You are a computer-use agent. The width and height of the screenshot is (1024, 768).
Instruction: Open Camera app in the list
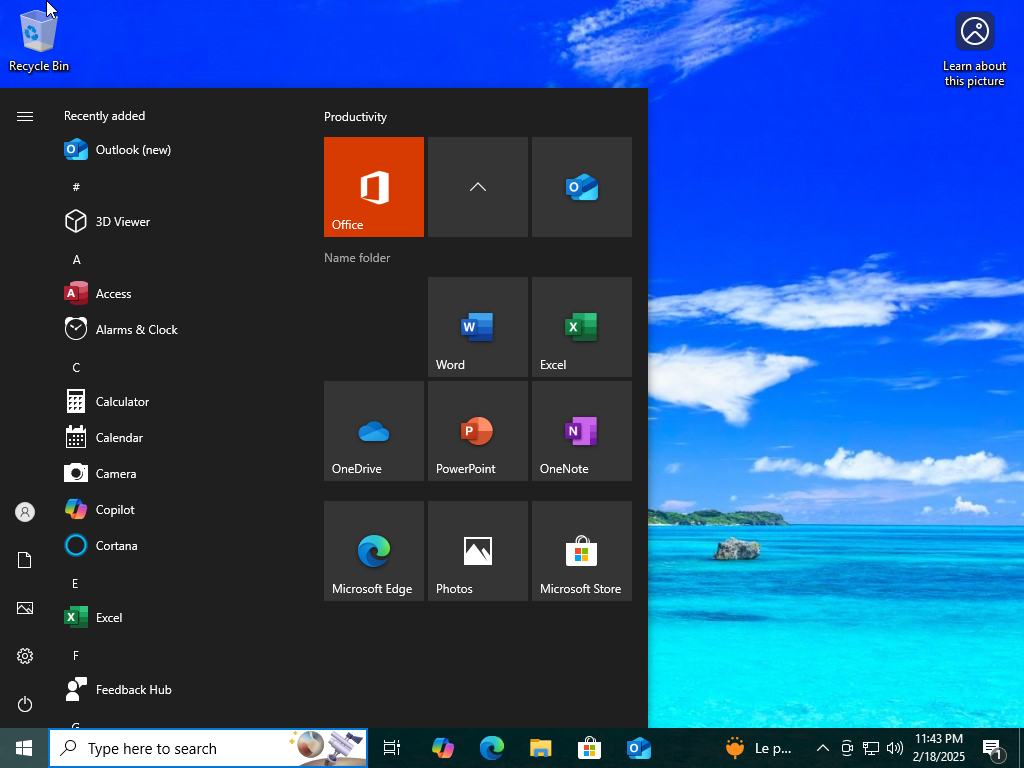[176, 473]
